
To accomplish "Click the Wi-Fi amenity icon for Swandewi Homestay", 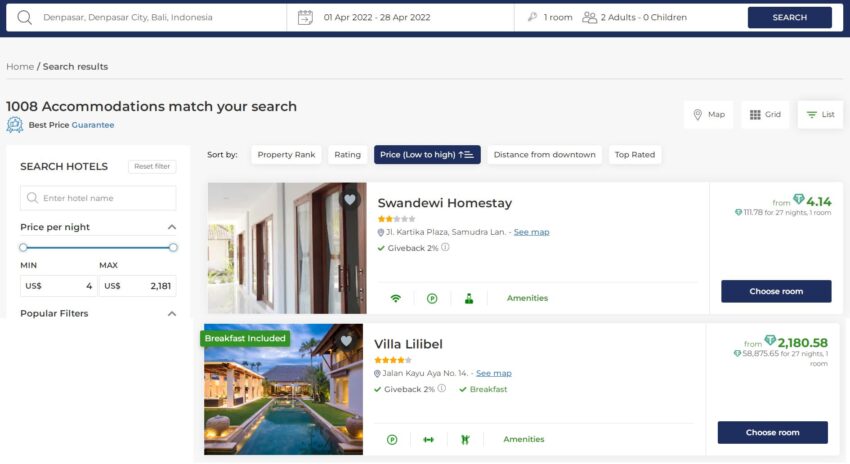I will (396, 298).
